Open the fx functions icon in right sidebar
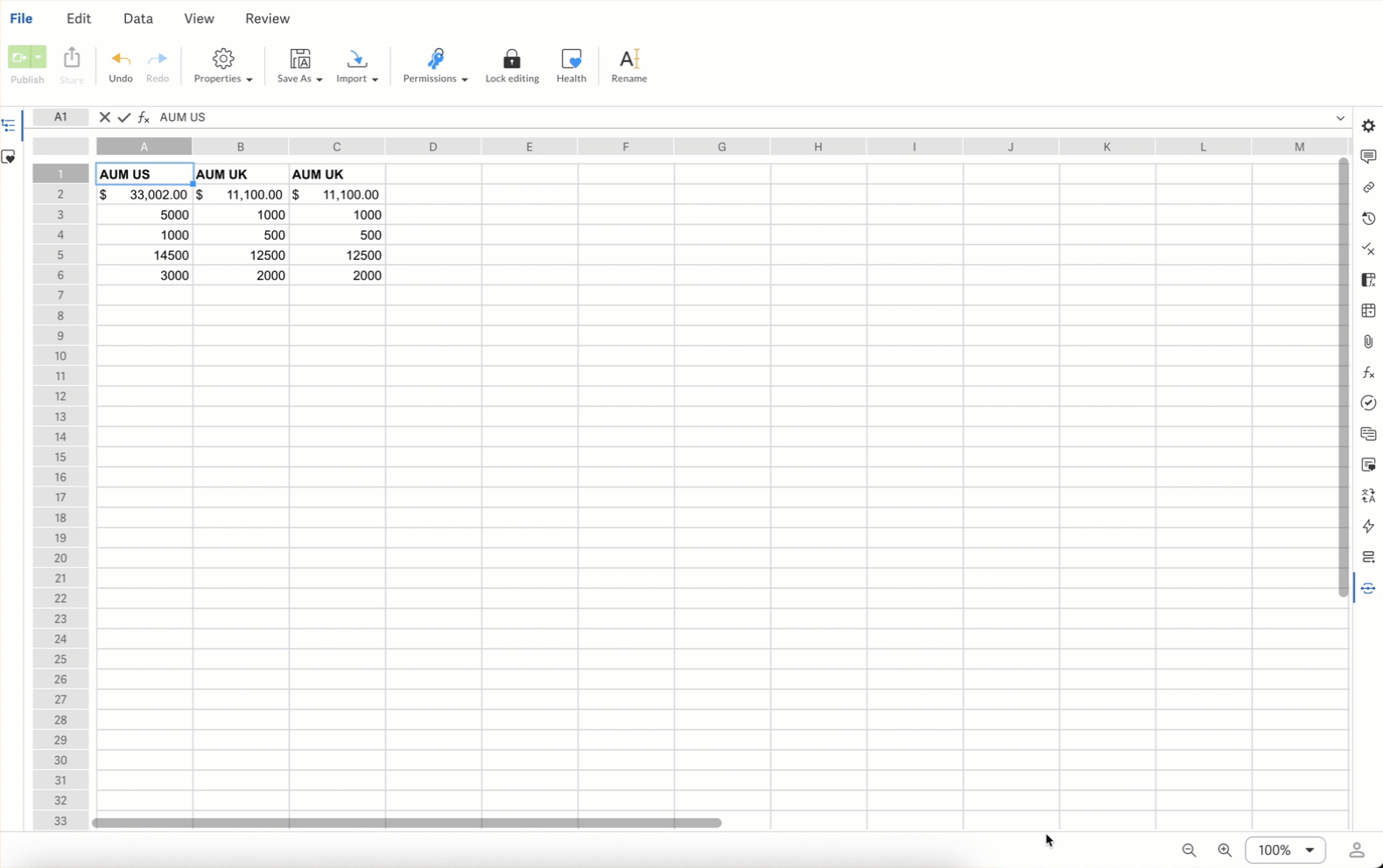 1369,373
